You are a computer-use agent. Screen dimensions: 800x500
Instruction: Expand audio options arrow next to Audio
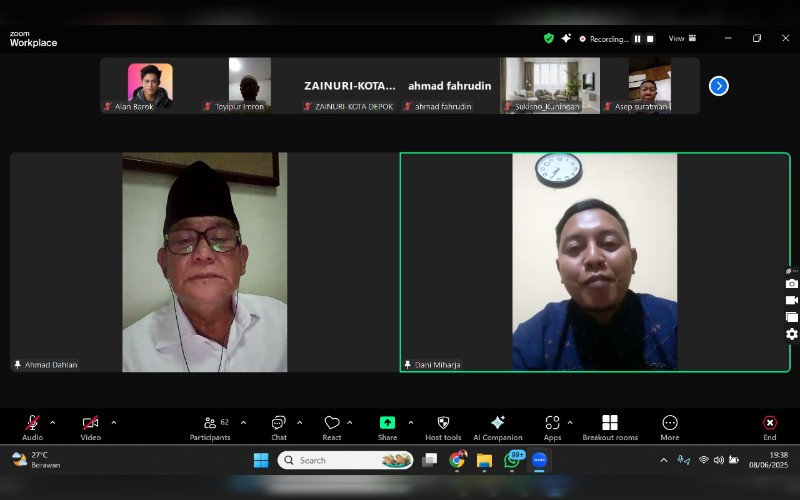(x=53, y=422)
